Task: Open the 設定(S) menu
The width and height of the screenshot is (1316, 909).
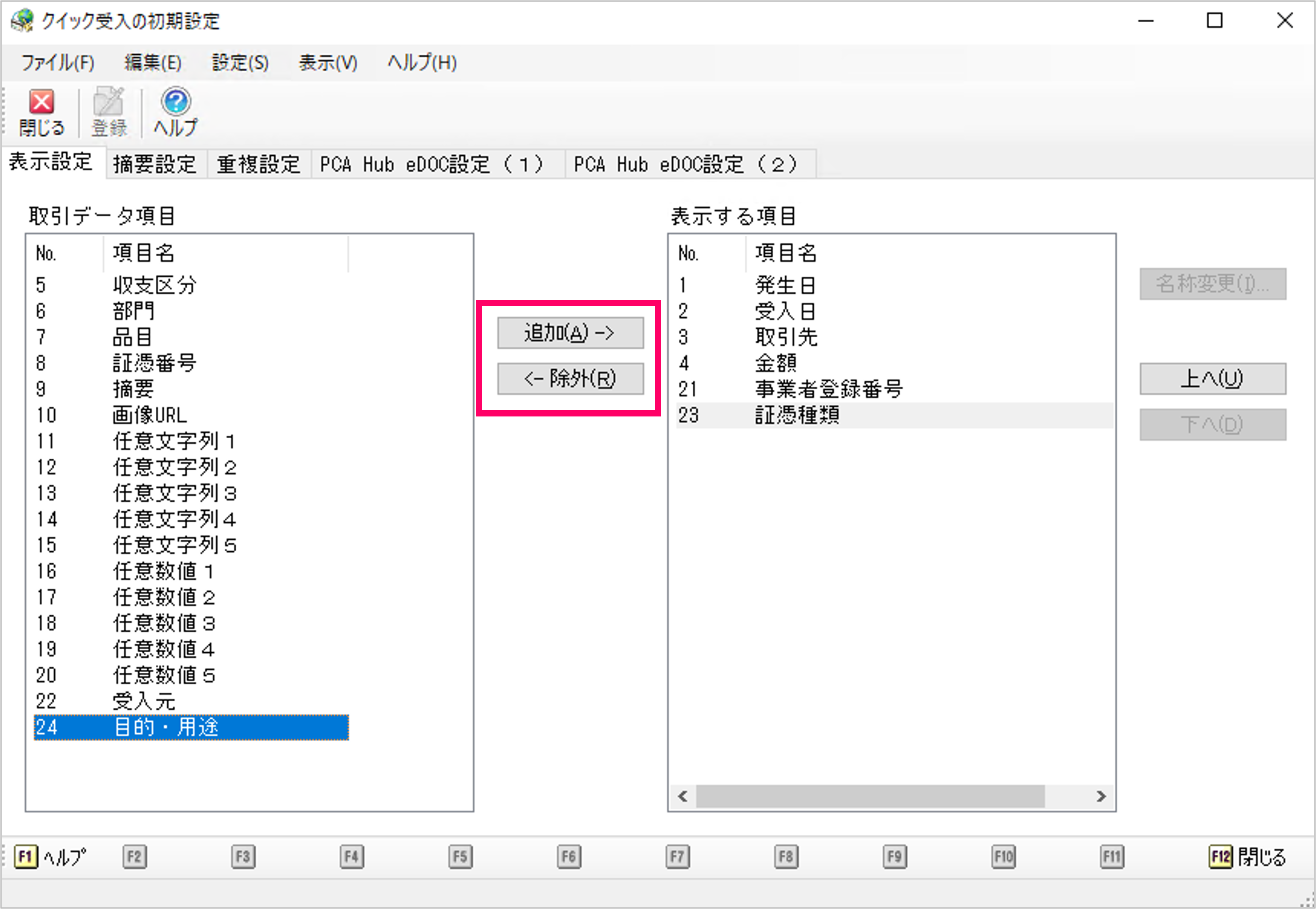Action: 240,63
